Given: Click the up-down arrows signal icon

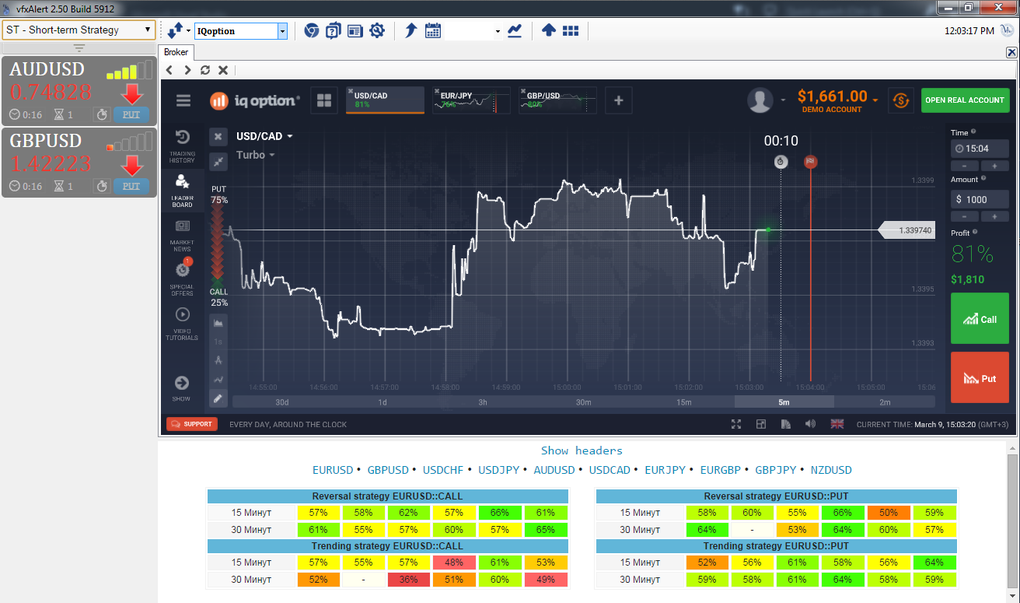Looking at the screenshot, I should pos(175,31).
